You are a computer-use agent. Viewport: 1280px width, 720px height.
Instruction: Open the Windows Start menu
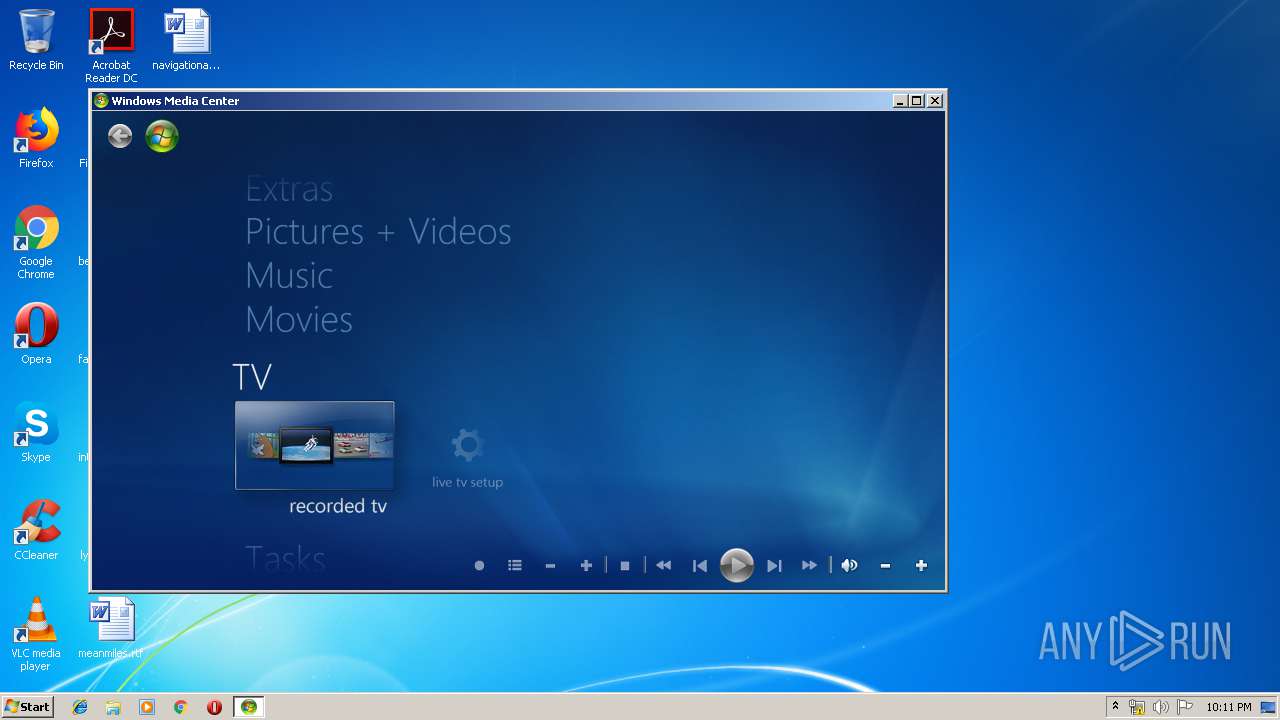point(27,707)
